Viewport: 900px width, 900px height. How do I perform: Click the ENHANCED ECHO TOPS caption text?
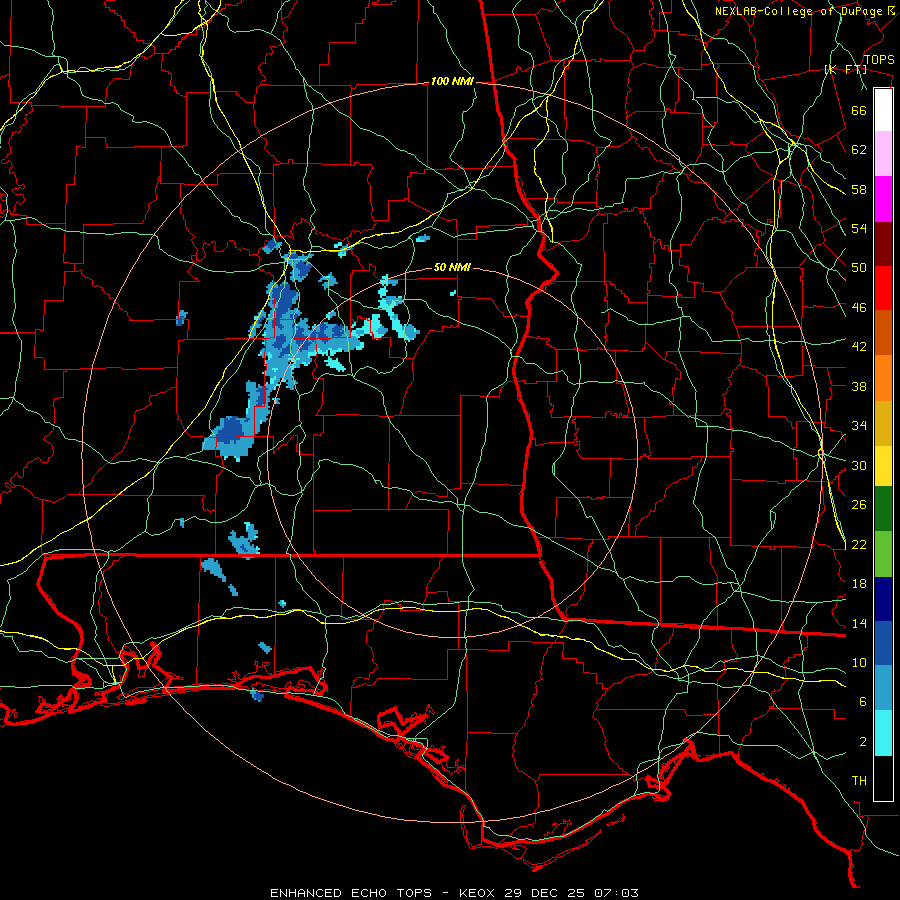click(x=351, y=893)
